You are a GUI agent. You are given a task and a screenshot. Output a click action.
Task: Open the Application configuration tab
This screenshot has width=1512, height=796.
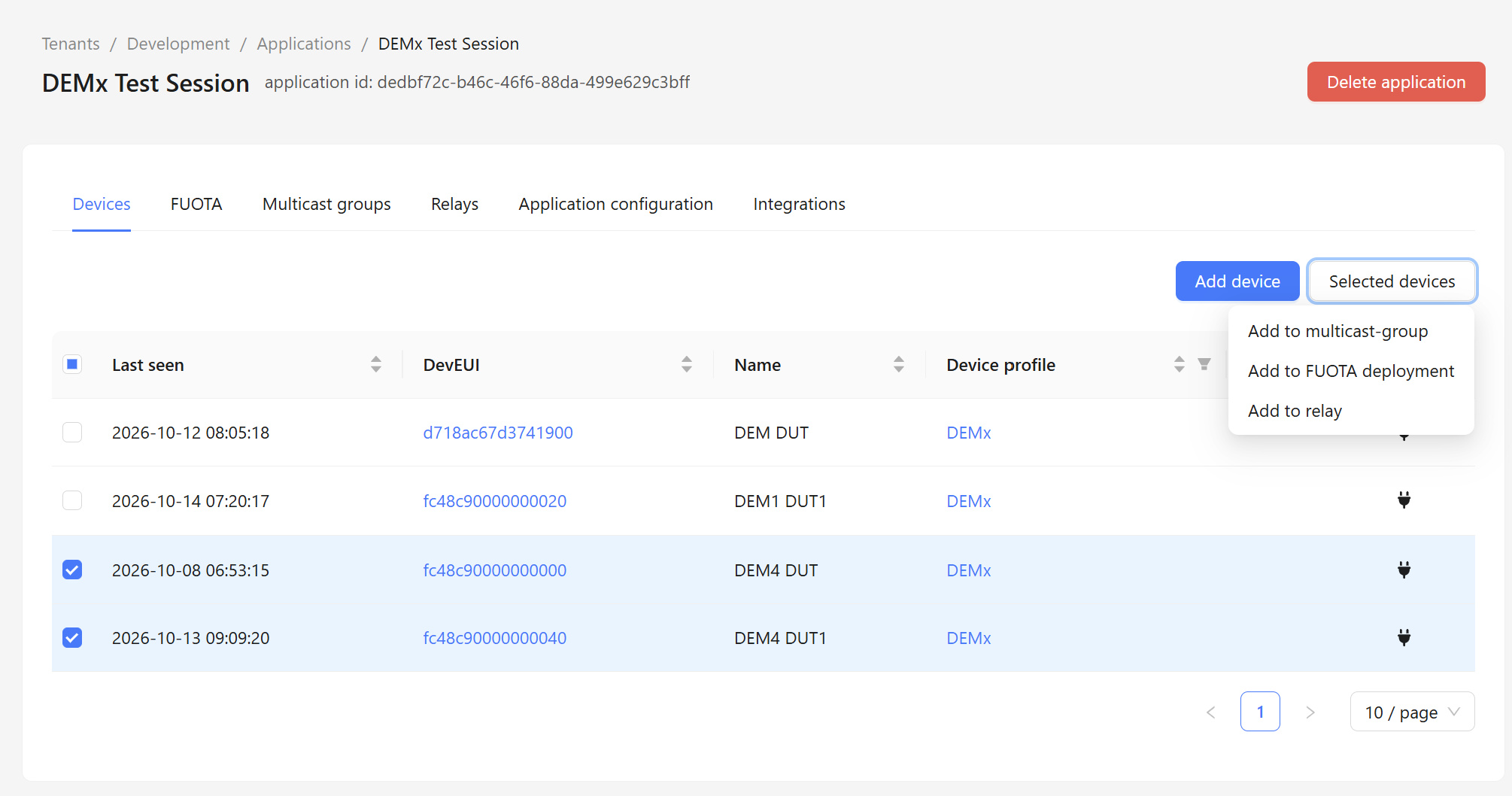click(615, 204)
